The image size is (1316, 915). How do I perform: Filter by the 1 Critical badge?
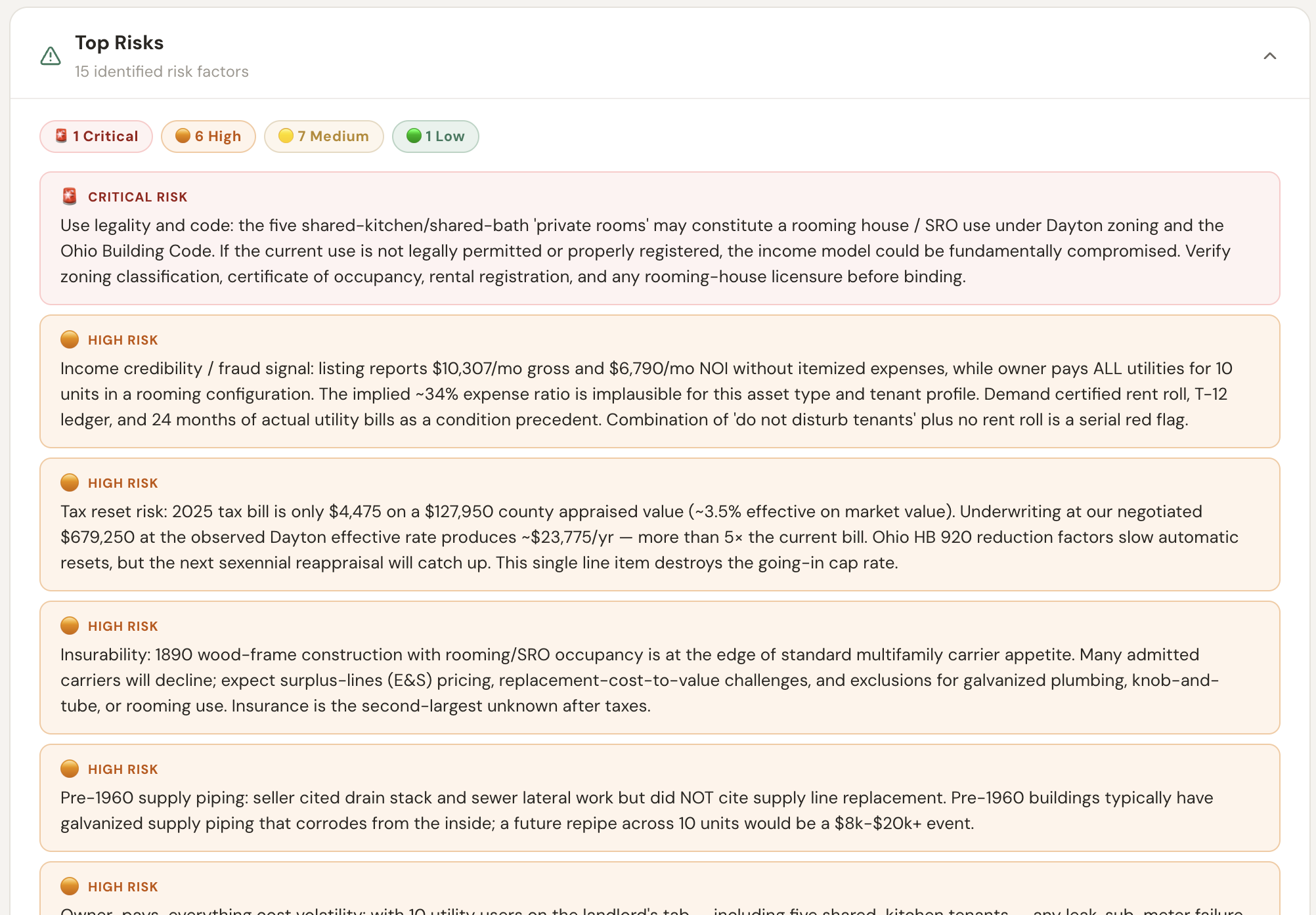[x=97, y=137]
